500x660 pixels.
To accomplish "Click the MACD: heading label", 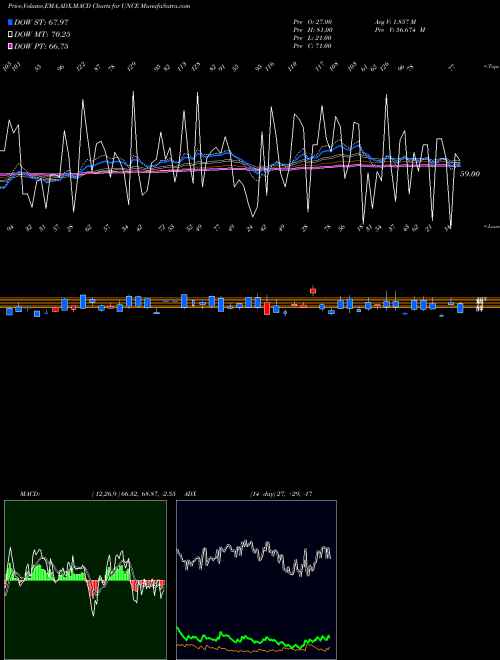I will click(29, 494).
